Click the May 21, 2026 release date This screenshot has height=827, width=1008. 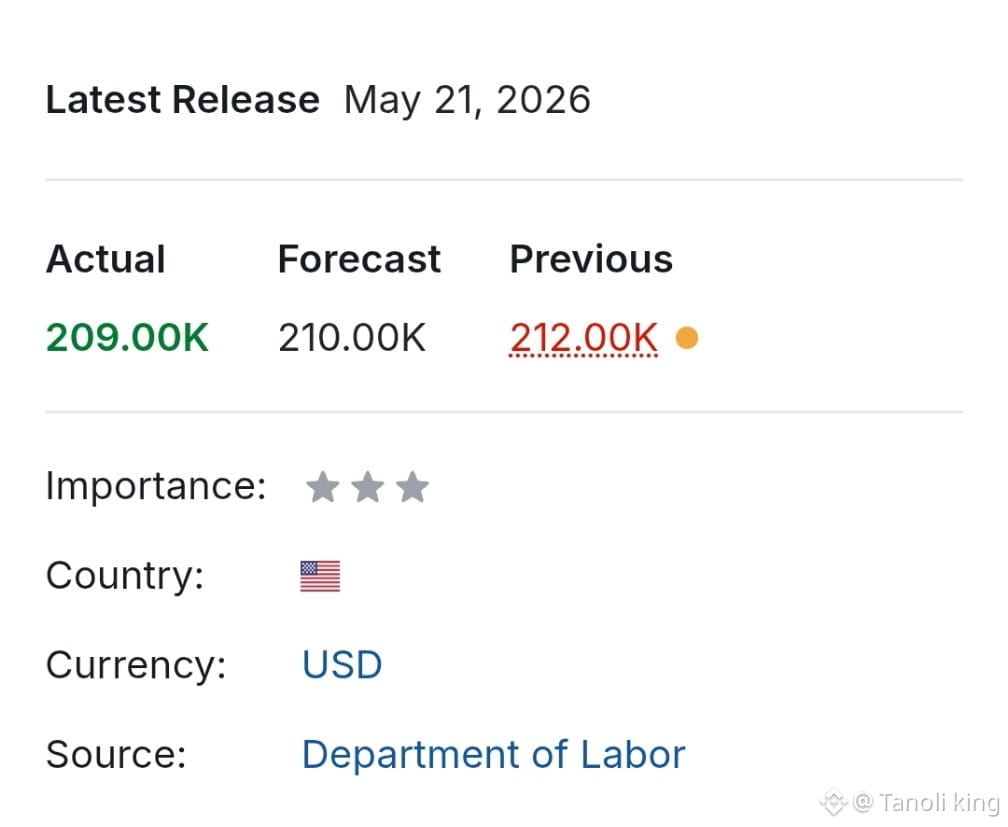[467, 100]
